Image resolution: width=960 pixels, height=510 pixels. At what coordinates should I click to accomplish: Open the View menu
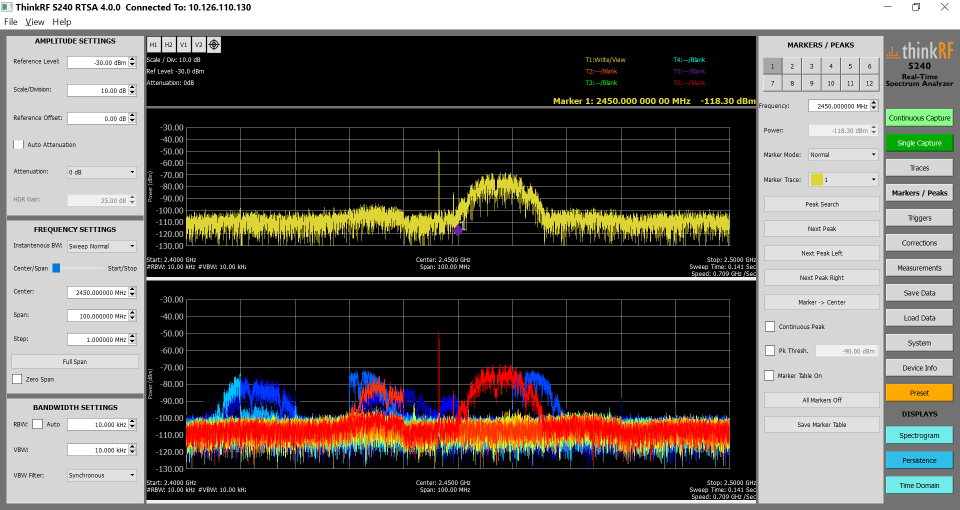[35, 21]
